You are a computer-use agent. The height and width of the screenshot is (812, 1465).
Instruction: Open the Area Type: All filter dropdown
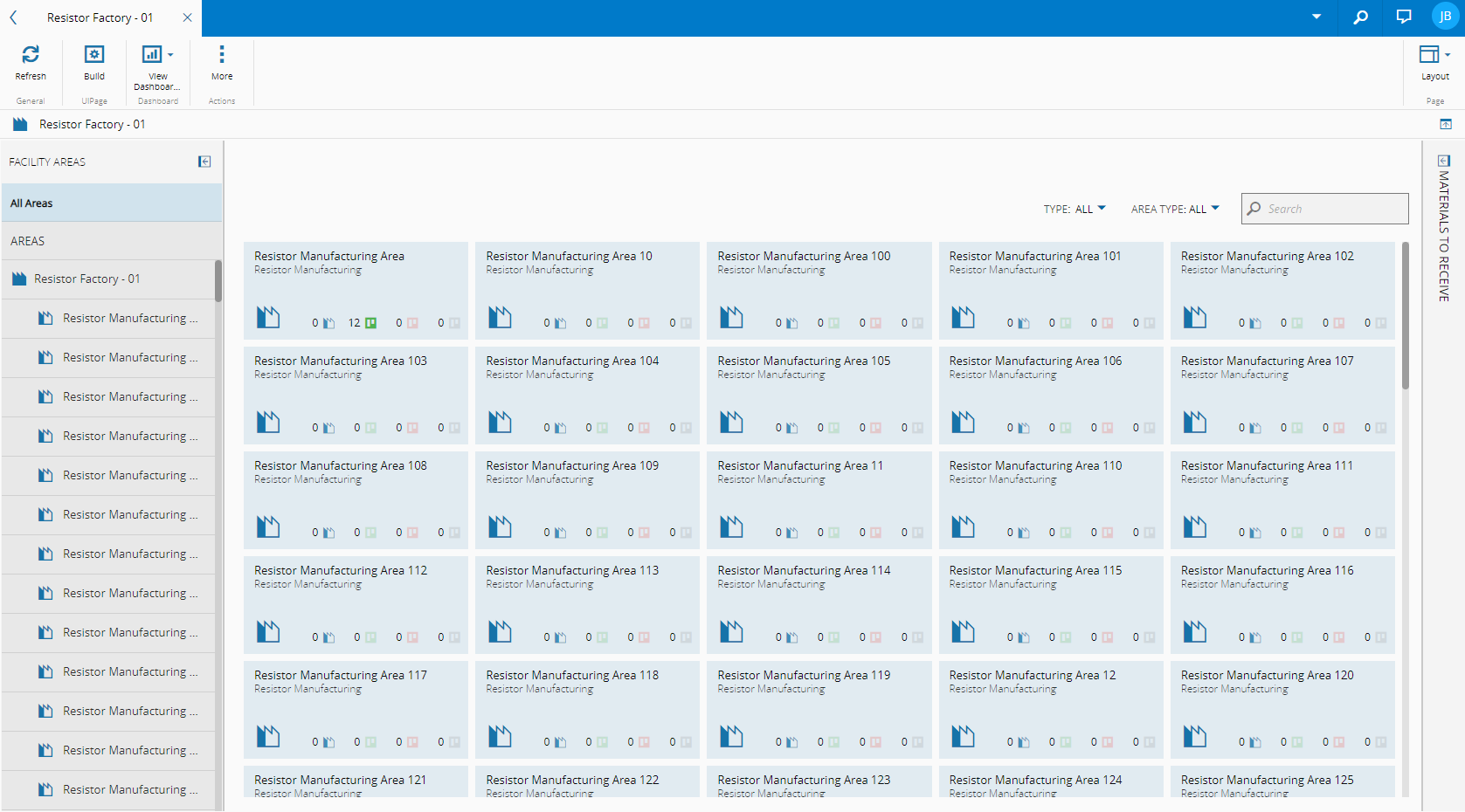tap(1175, 209)
